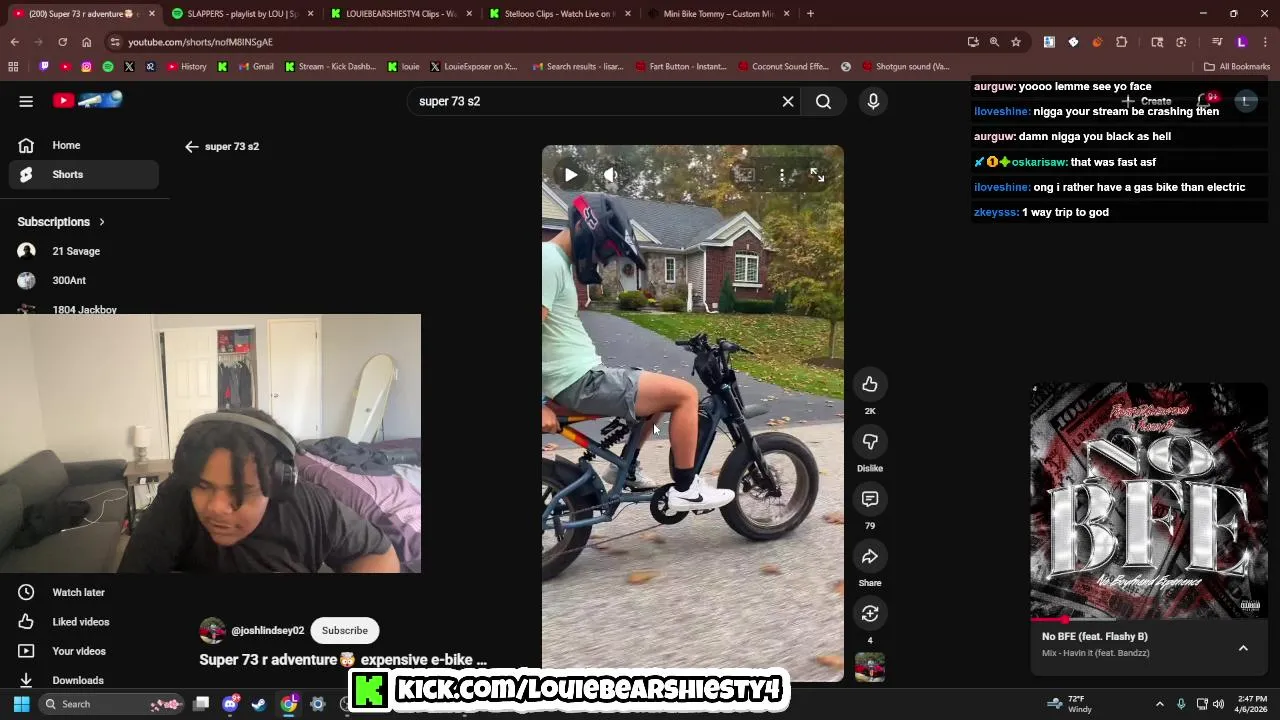
Task: Like the Short with thumbs-up icon
Action: coord(870,385)
